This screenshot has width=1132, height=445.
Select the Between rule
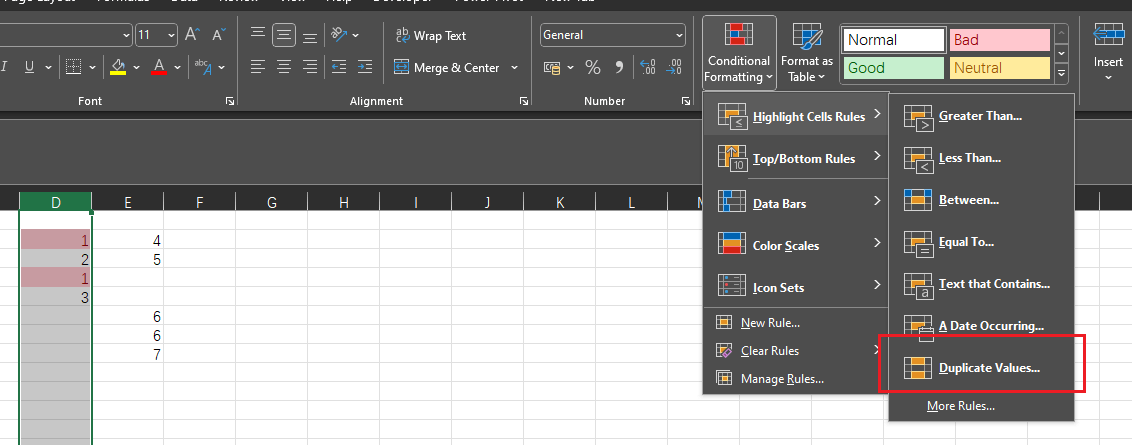[982, 199]
